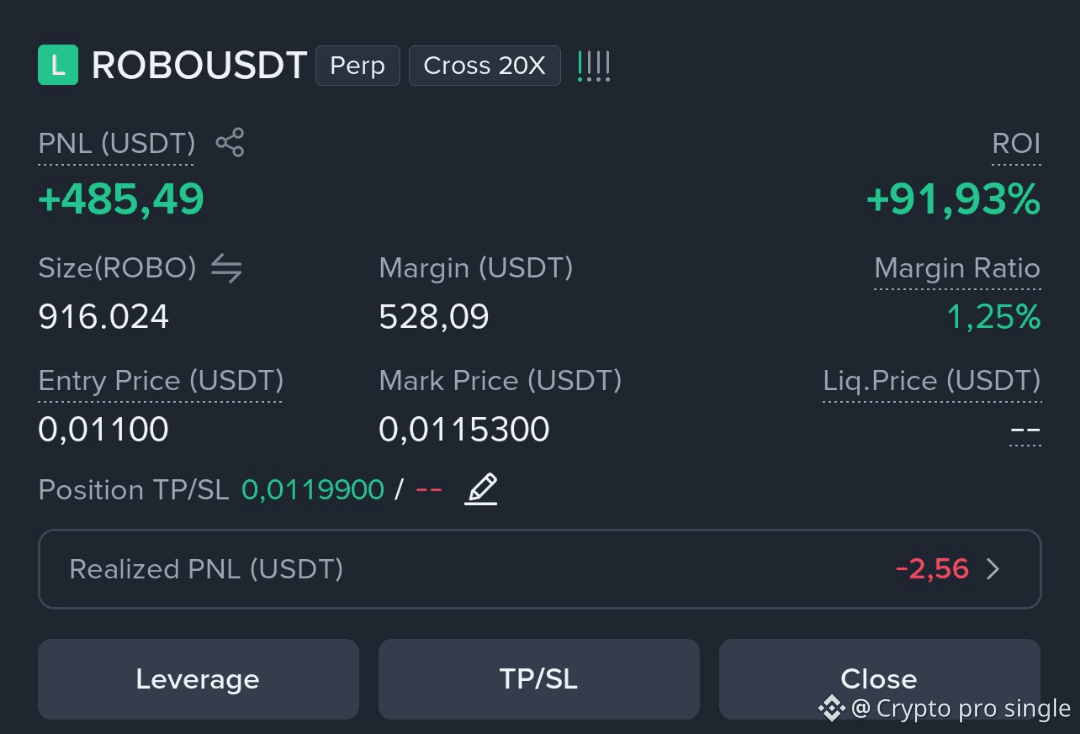The height and width of the screenshot is (734, 1080).
Task: Click the green L long badge
Action: [58, 65]
